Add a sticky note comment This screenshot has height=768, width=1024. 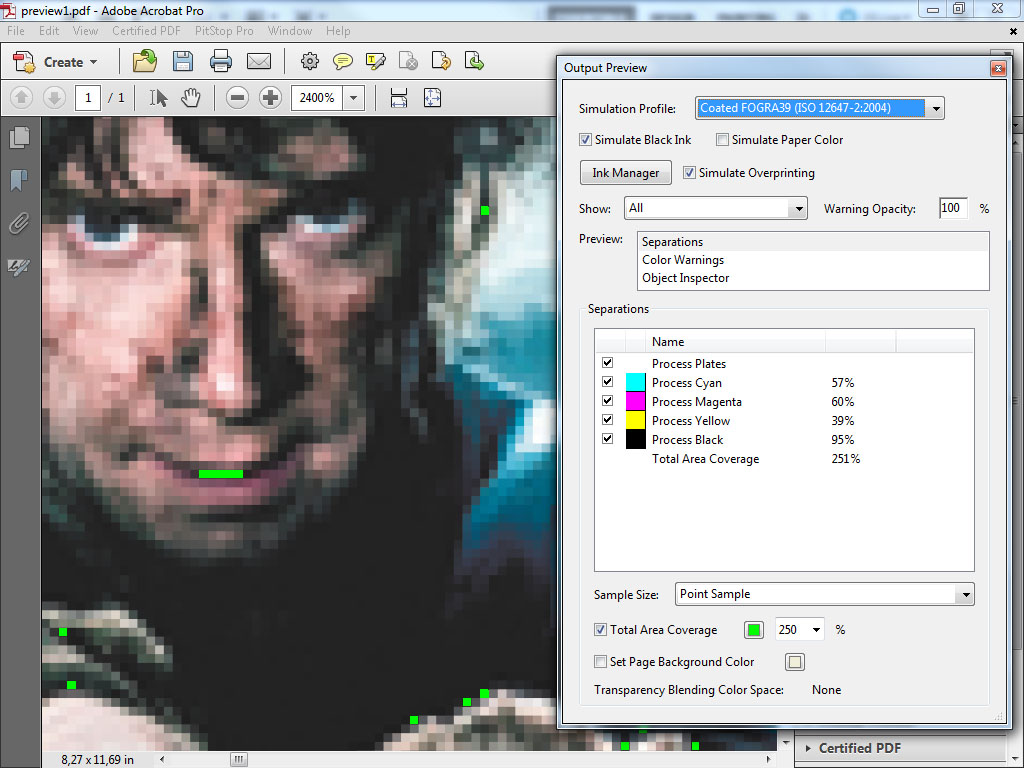[342, 61]
